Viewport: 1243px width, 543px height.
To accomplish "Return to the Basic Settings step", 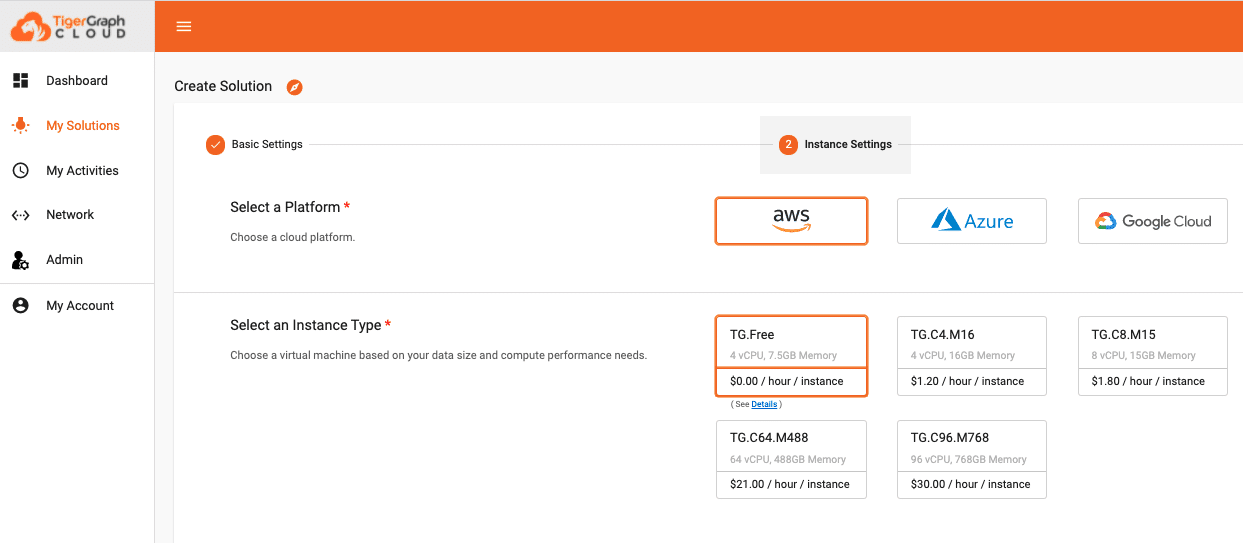I will 254,145.
